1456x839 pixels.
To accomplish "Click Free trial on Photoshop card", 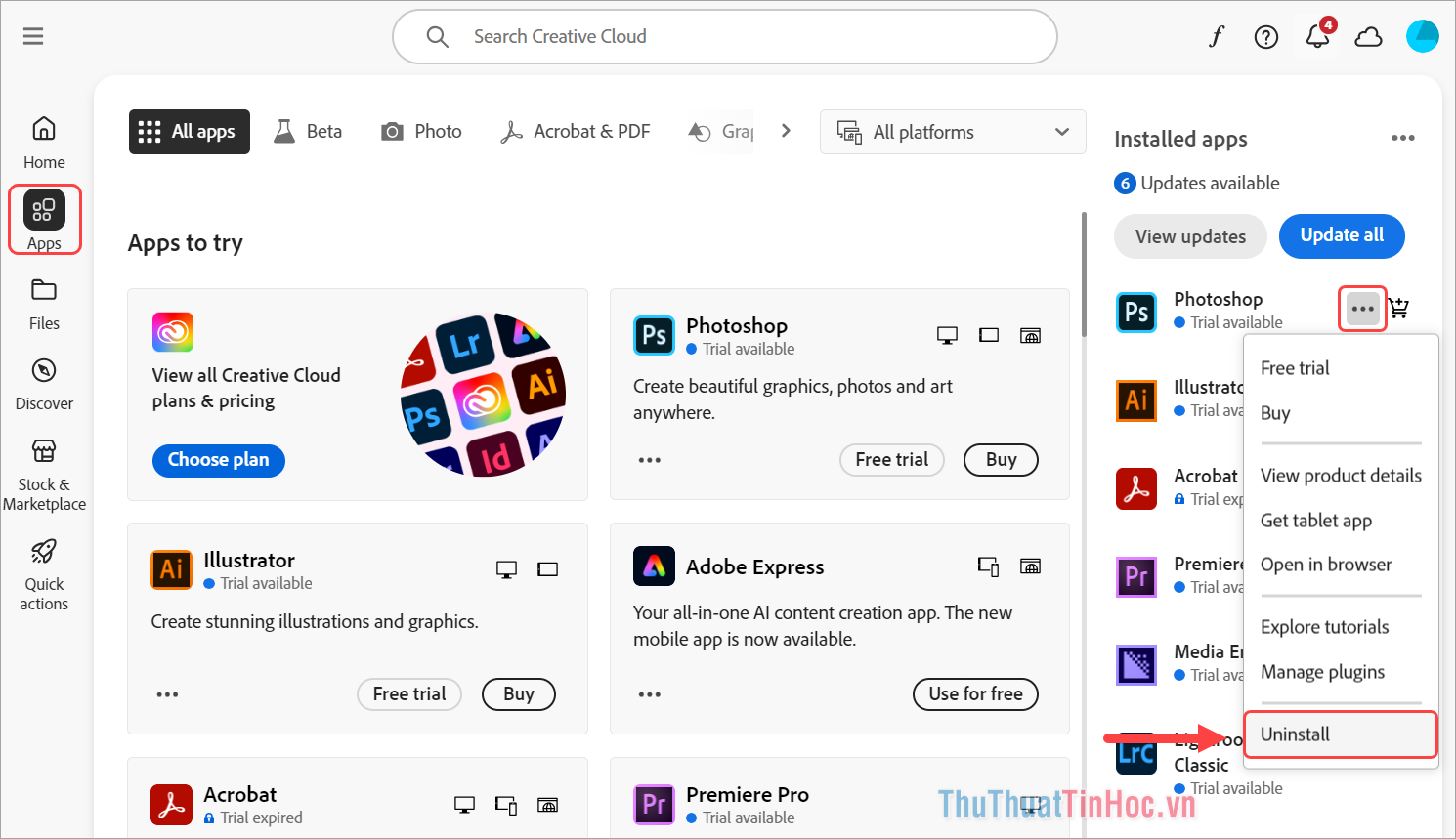I will [892, 460].
